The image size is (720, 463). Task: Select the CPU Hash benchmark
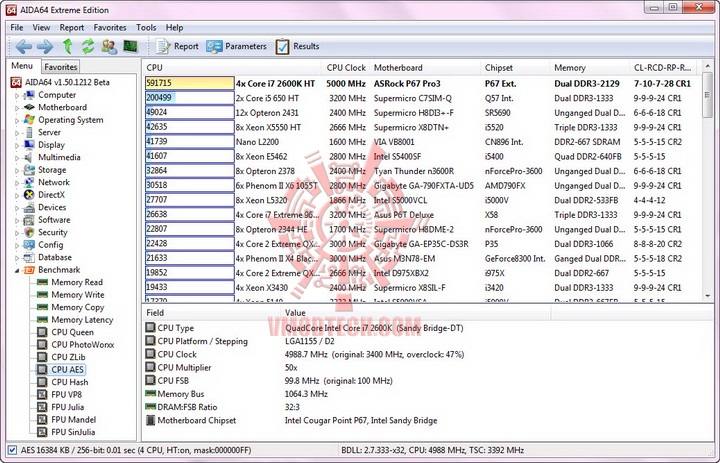[x=69, y=382]
